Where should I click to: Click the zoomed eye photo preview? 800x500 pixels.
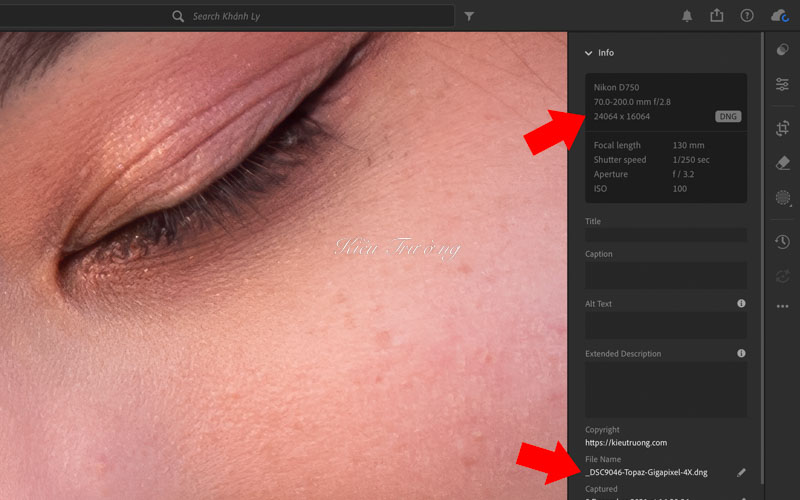[283, 266]
